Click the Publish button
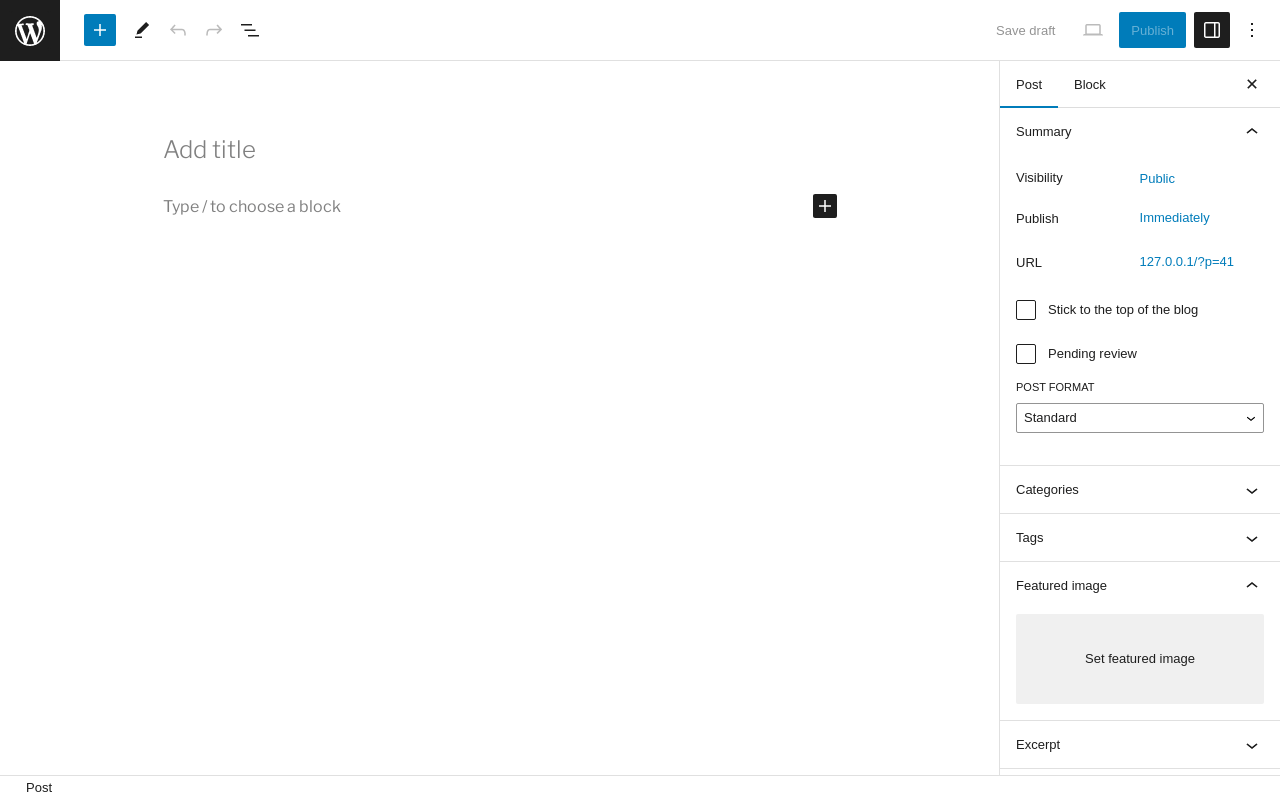 [x=1152, y=30]
